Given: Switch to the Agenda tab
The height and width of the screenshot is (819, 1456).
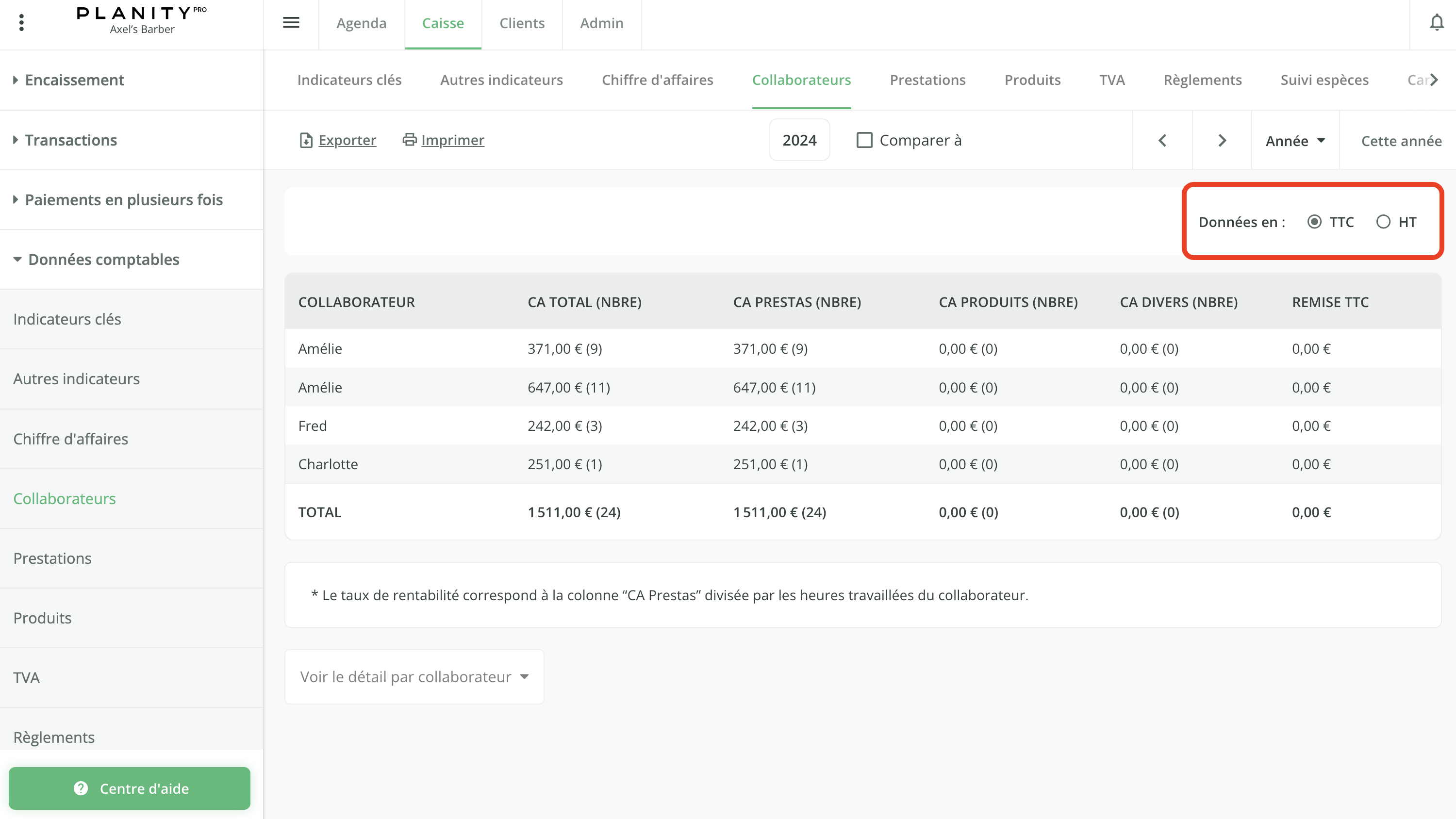Looking at the screenshot, I should pos(361,23).
